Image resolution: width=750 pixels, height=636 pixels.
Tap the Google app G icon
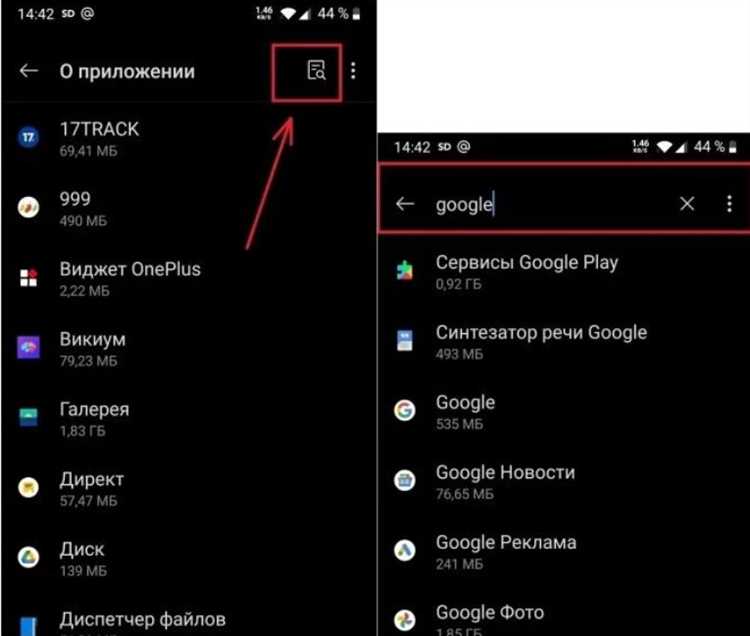click(405, 410)
